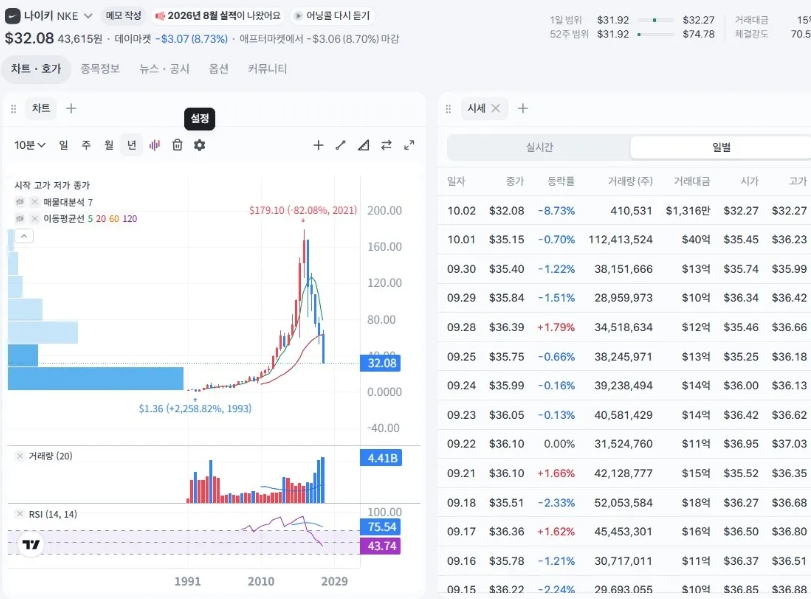
Task: Add a new panel next to 시세
Action: click(523, 108)
